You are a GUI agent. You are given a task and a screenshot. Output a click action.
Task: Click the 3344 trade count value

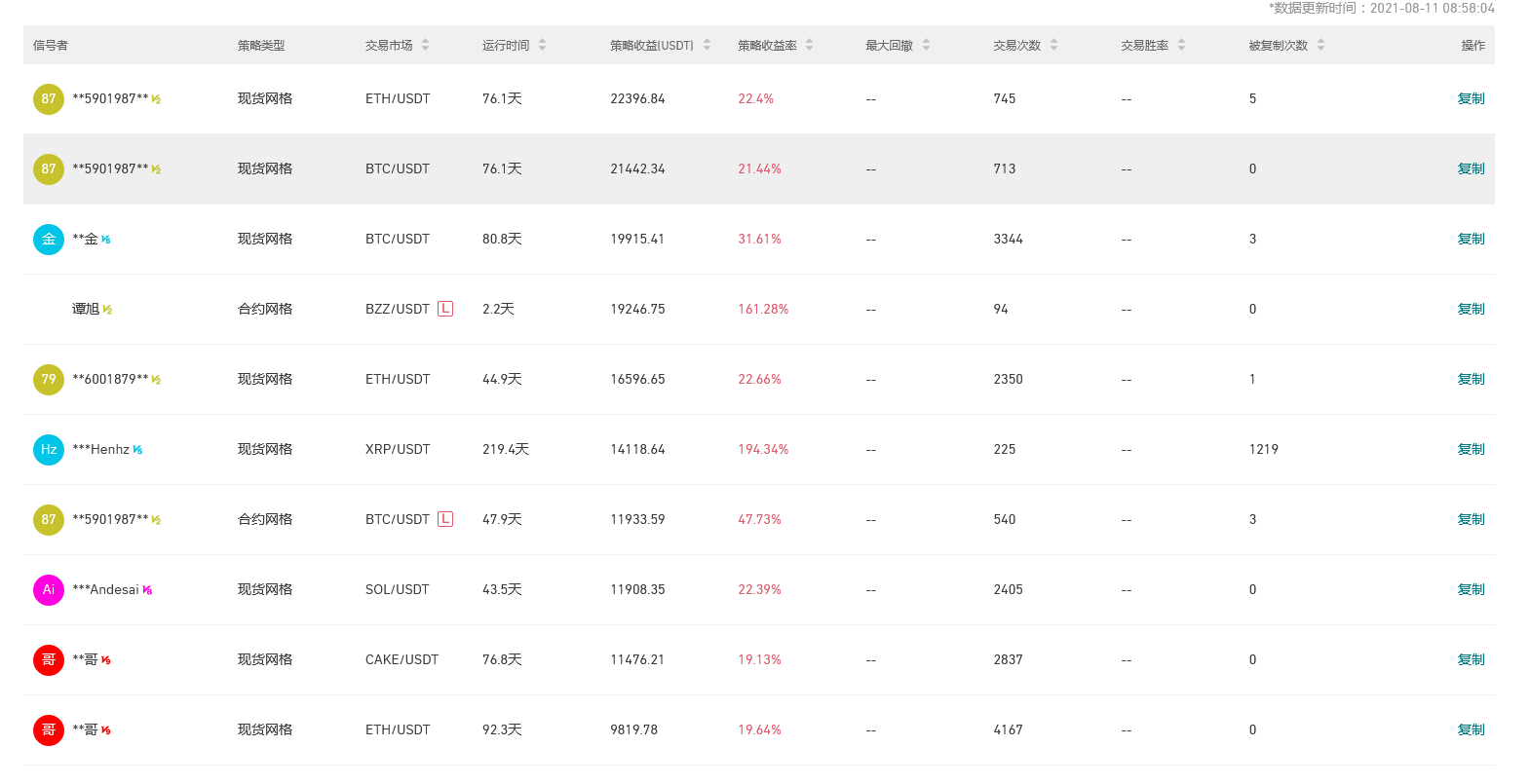1009,240
